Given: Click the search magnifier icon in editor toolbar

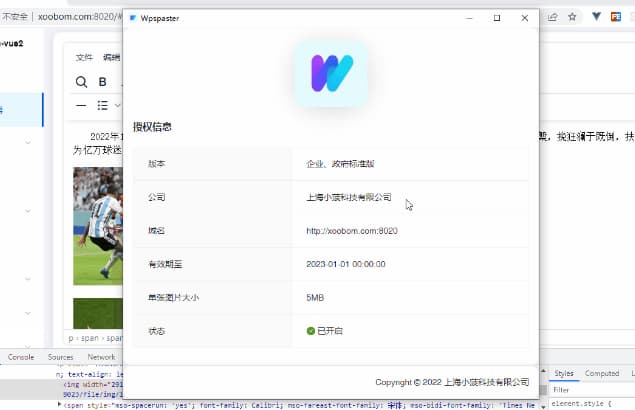Looking at the screenshot, I should coord(81,82).
